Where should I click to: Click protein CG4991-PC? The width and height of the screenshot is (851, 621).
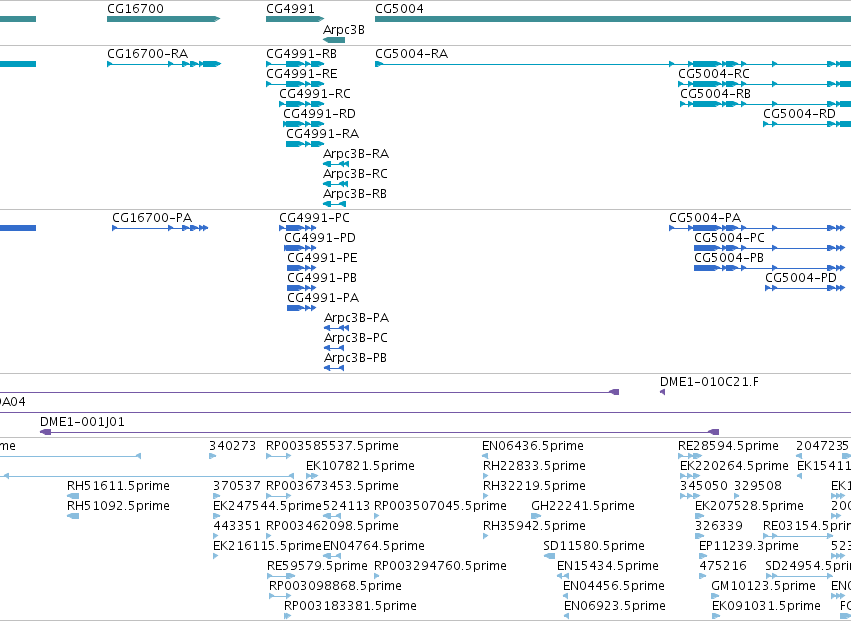(314, 218)
